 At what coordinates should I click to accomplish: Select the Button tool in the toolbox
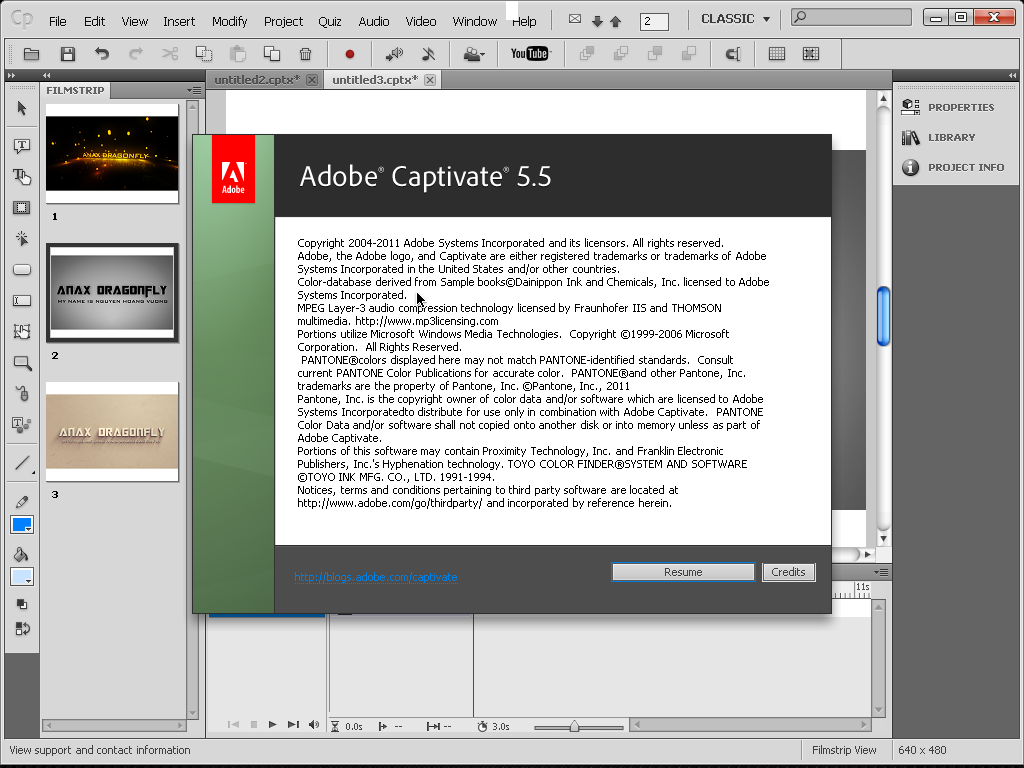(x=22, y=270)
